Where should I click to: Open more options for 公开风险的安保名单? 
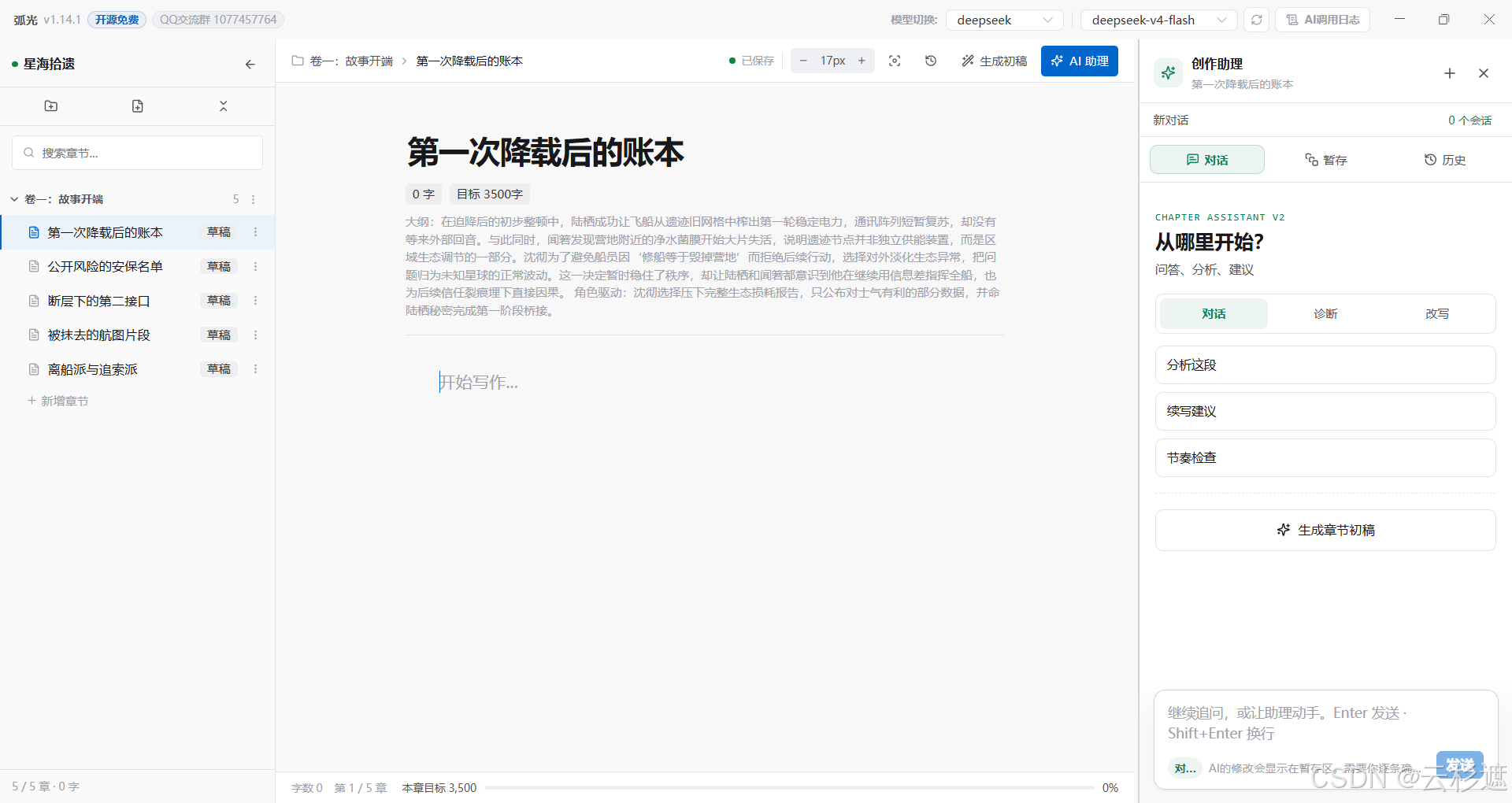[x=255, y=267]
